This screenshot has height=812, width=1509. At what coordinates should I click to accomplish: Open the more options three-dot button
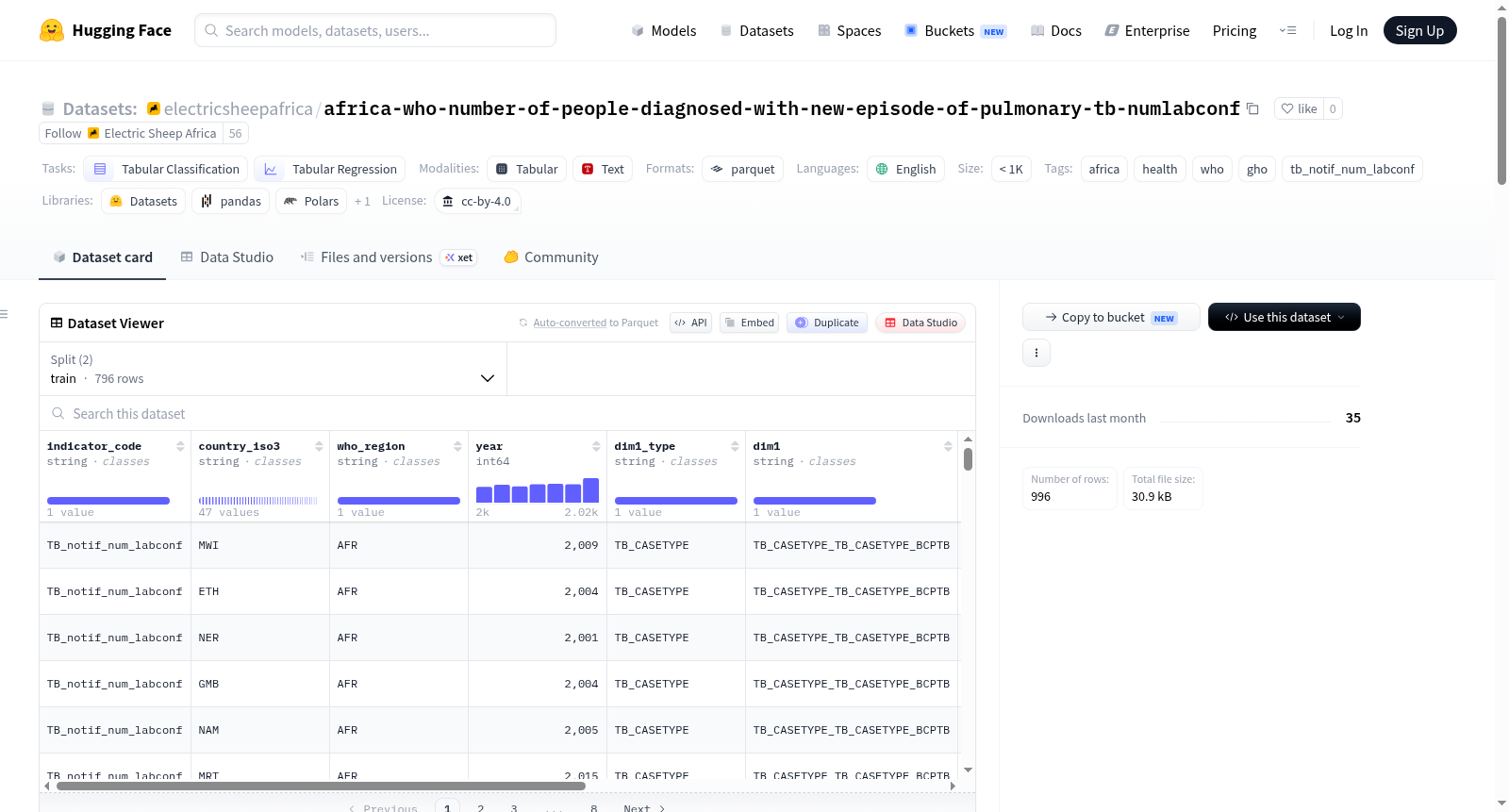click(1036, 353)
